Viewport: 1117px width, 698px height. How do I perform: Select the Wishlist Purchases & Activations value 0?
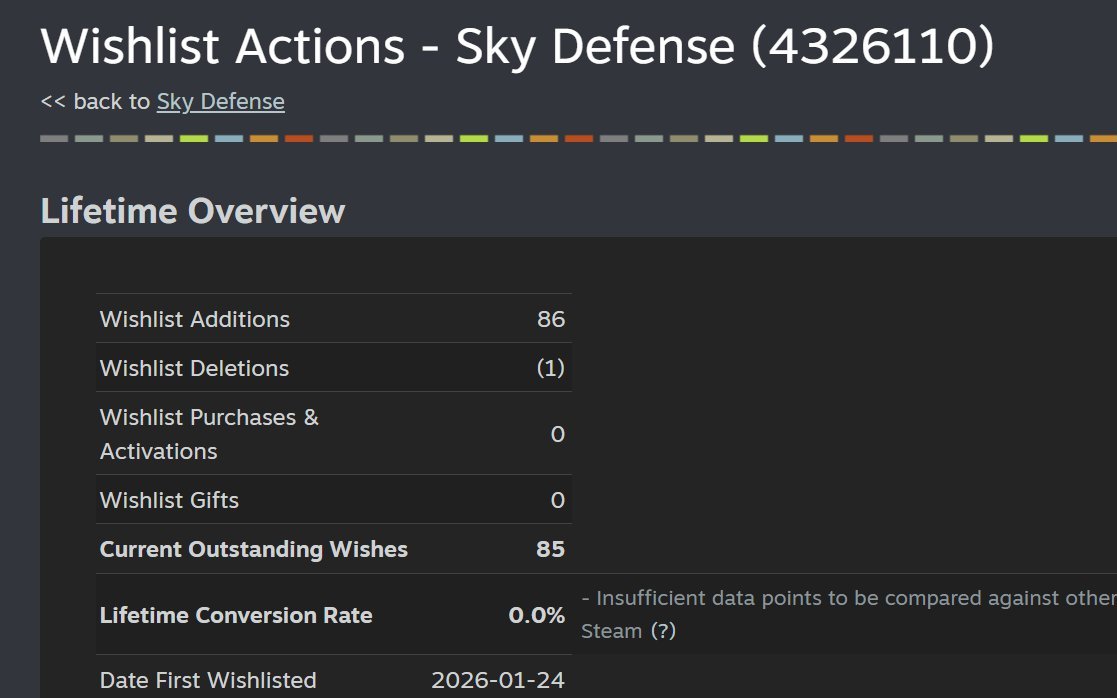tap(558, 434)
